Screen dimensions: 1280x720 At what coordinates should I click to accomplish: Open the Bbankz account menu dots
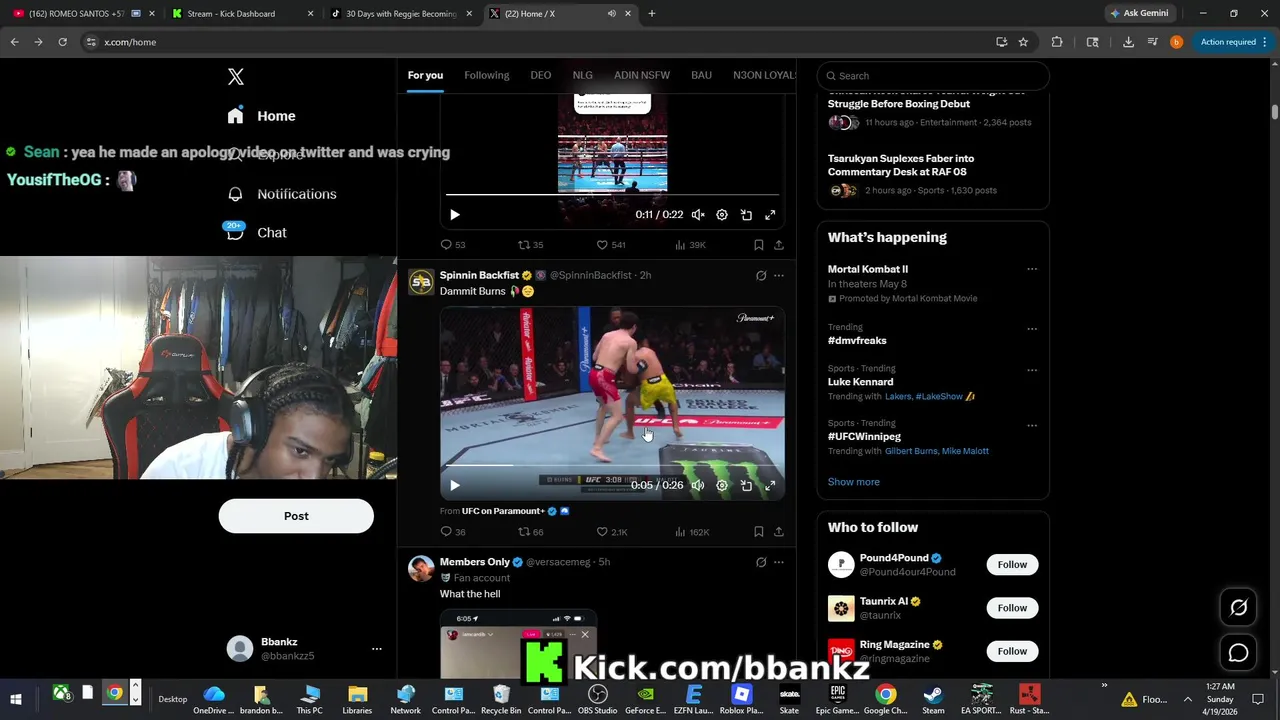pyautogui.click(x=377, y=649)
